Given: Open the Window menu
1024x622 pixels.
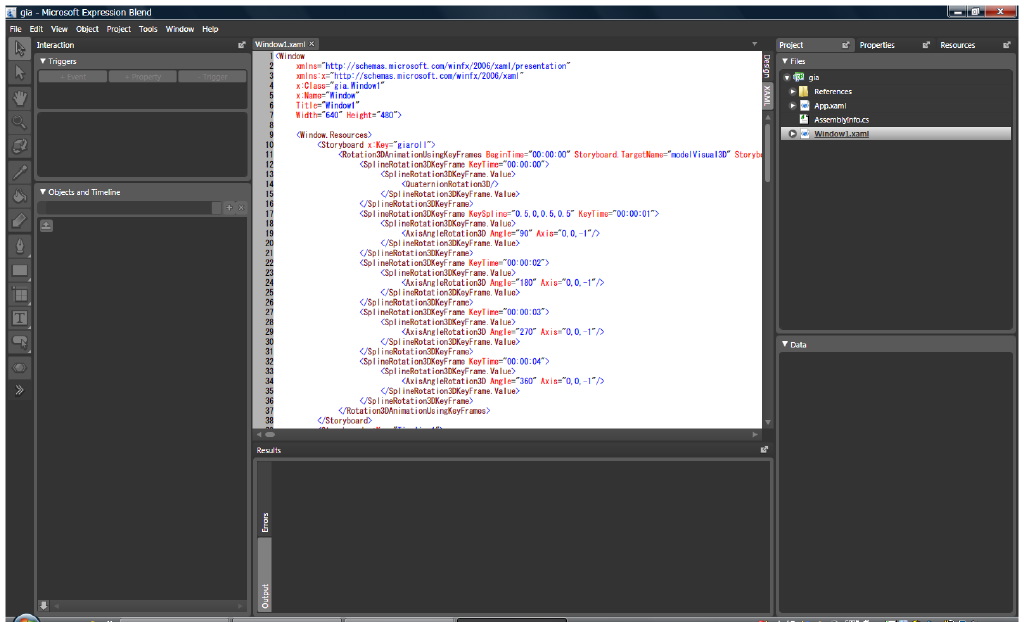Looking at the screenshot, I should pyautogui.click(x=180, y=29).
